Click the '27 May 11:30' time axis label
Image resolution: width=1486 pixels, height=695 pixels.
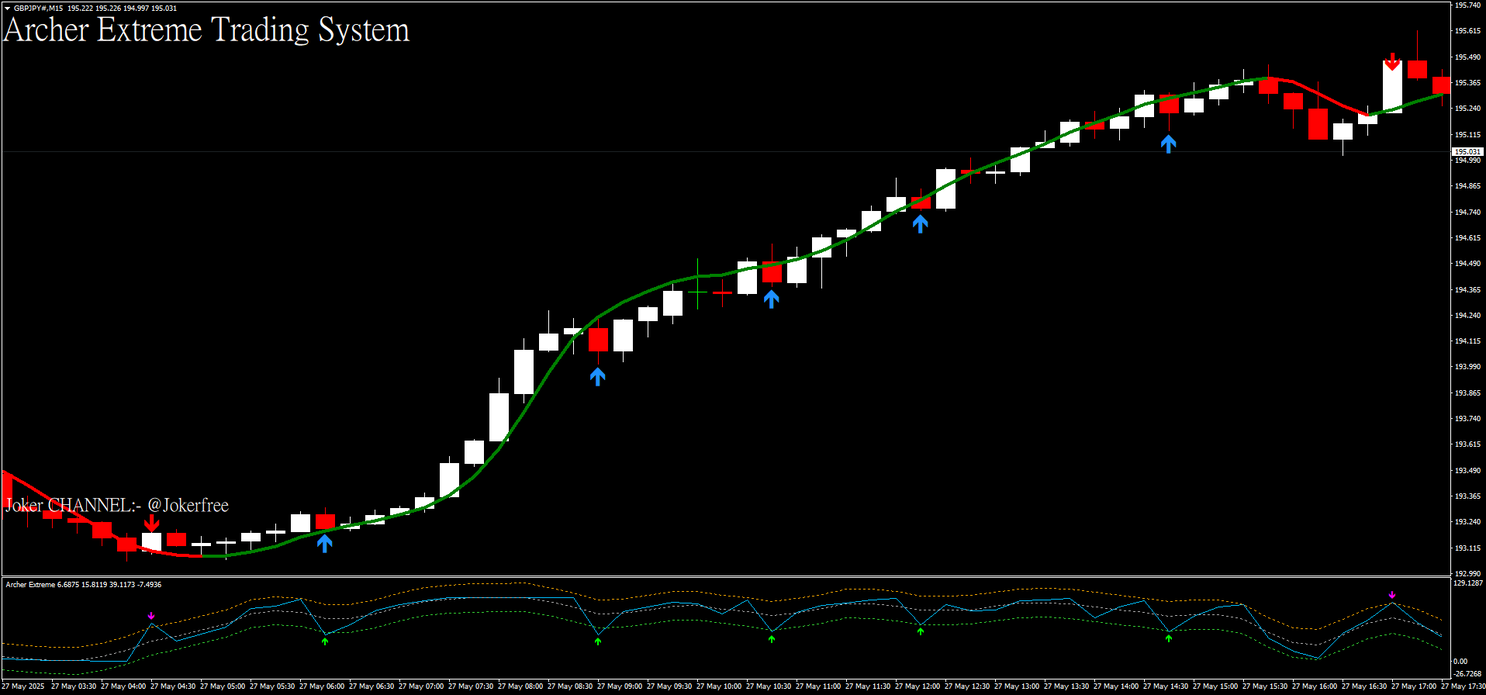(870, 687)
